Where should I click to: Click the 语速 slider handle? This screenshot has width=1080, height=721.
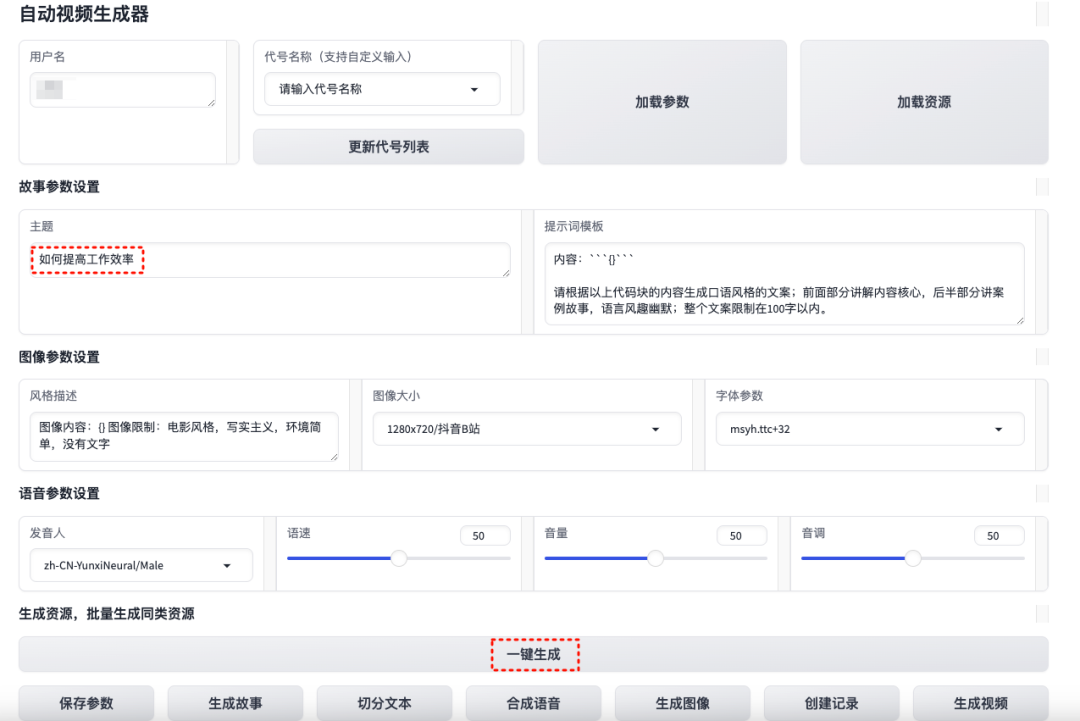[399, 558]
